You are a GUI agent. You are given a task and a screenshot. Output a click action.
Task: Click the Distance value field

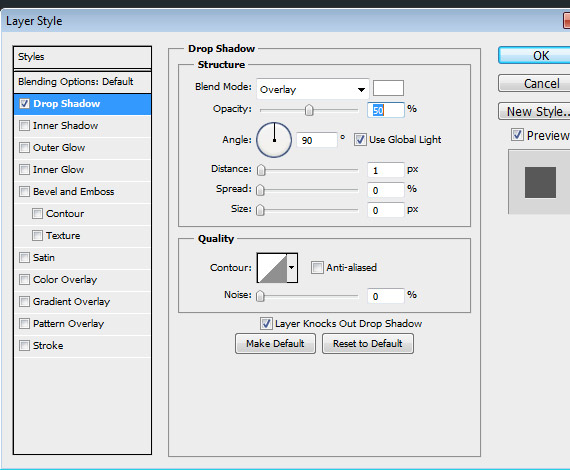[x=385, y=170]
